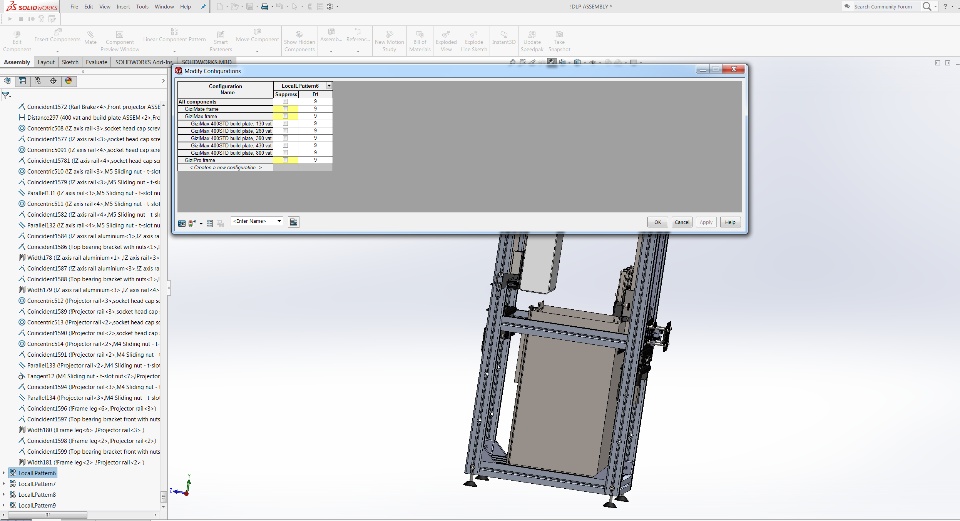960x521 pixels.
Task: Pin the SolidWorks menu bar with pushpin
Action: tap(203, 7)
